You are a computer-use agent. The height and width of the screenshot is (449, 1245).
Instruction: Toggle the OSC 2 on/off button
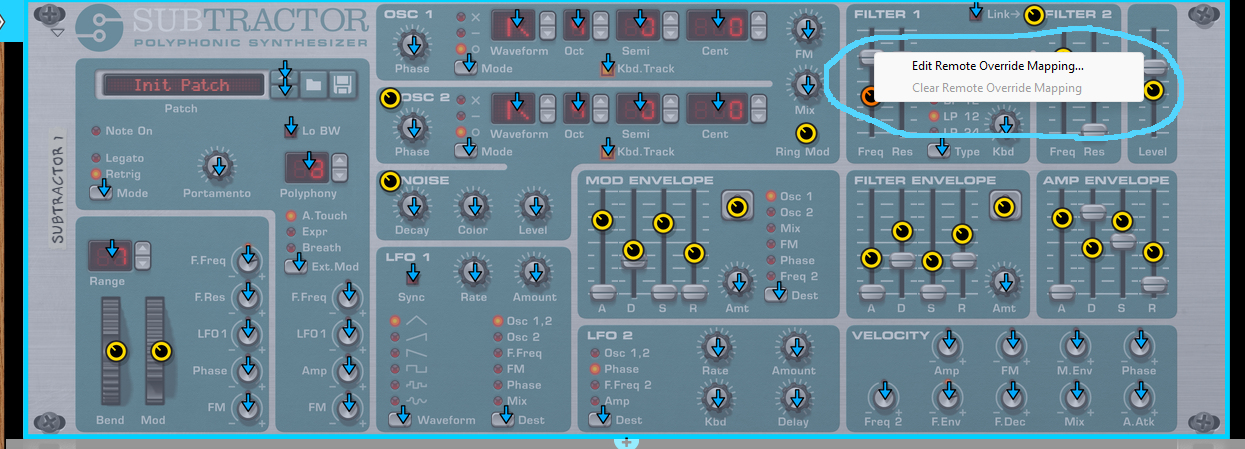pyautogui.click(x=390, y=97)
